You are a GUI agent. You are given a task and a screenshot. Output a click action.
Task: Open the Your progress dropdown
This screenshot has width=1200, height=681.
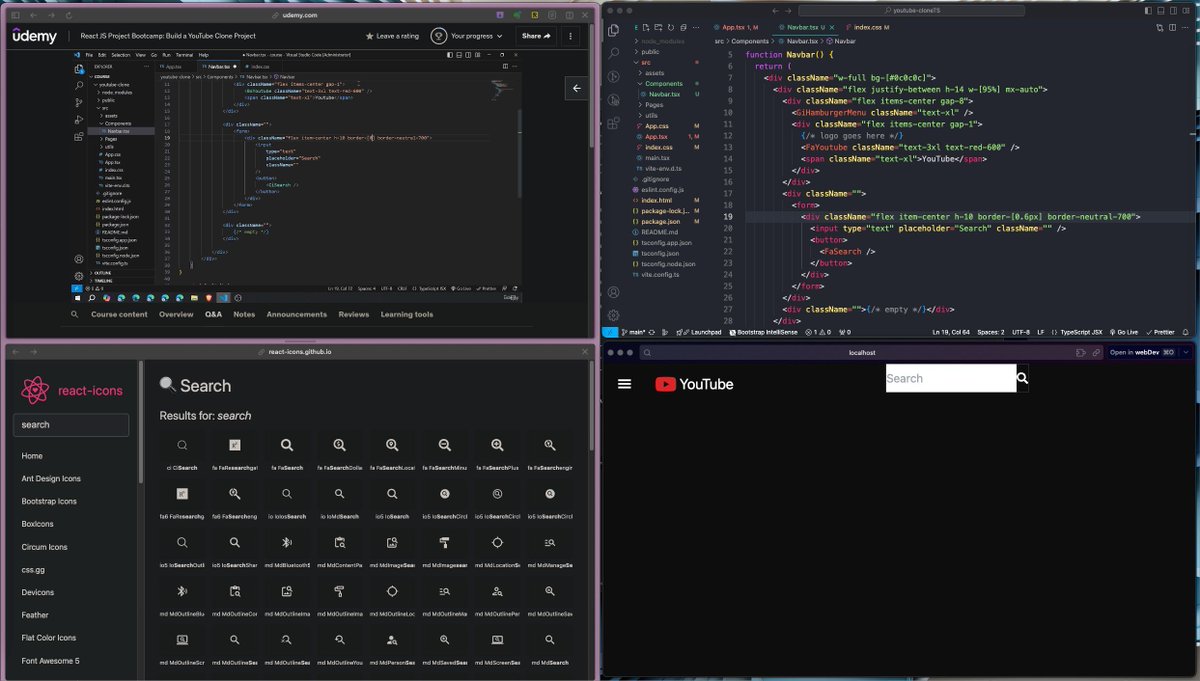(468, 36)
